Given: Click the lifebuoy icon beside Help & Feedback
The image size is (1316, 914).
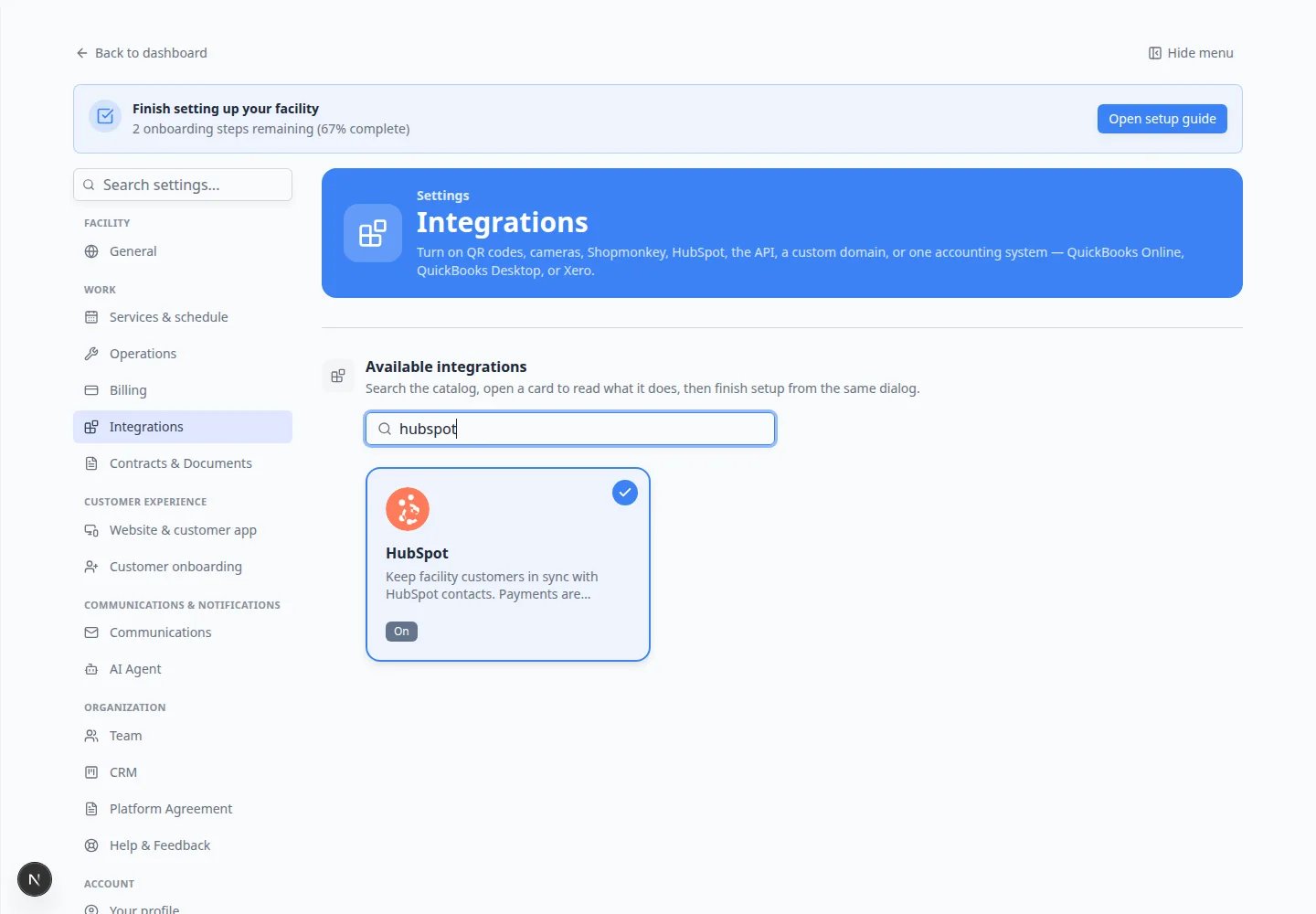Looking at the screenshot, I should pos(91,845).
